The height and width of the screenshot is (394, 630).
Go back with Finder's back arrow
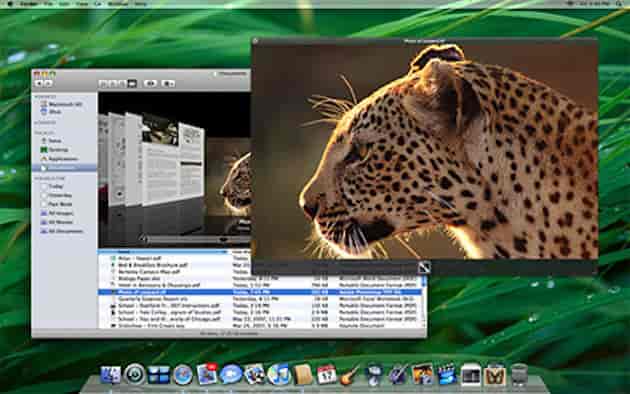(39, 84)
